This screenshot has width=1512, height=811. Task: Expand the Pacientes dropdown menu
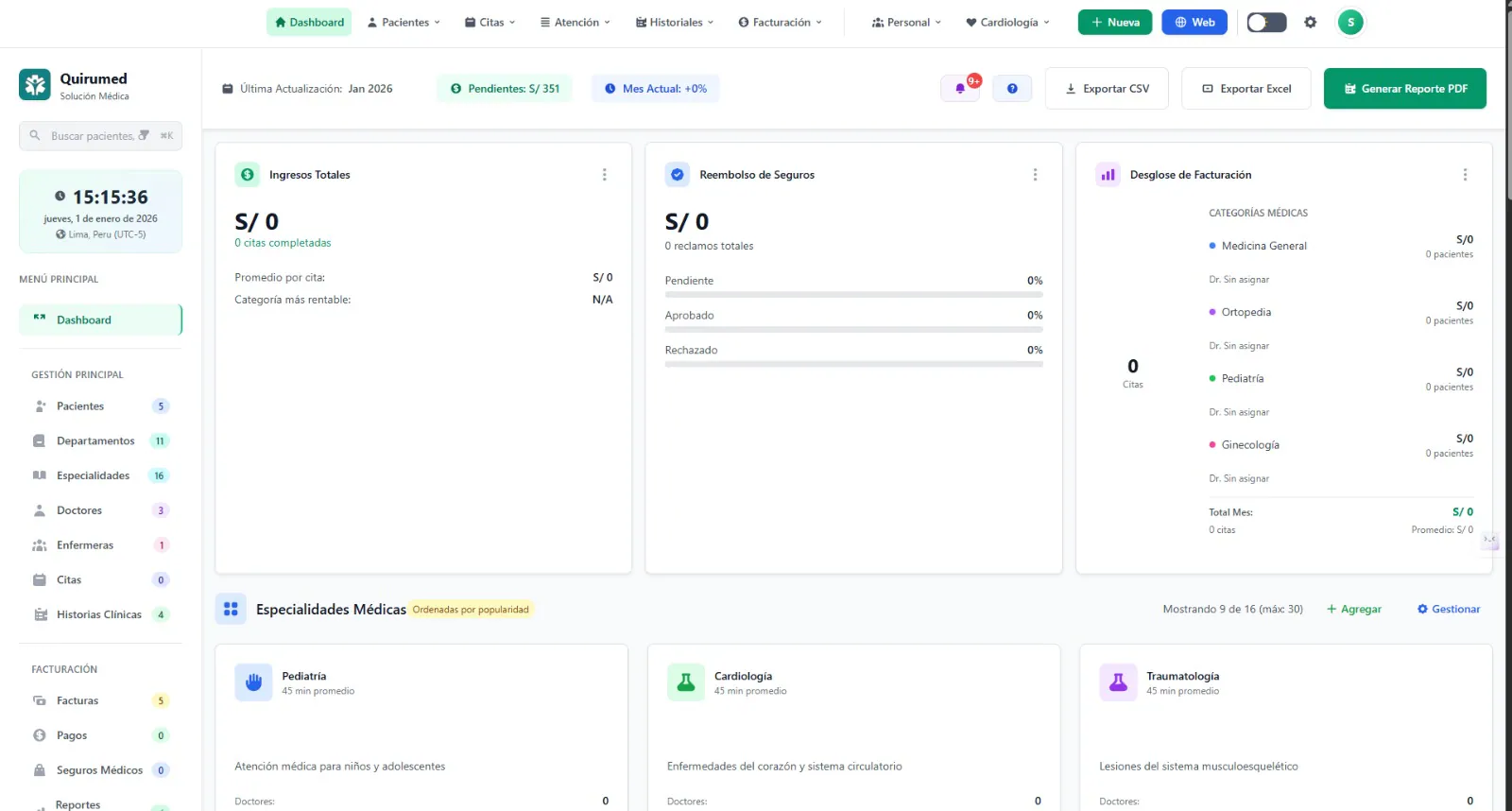[x=404, y=23]
